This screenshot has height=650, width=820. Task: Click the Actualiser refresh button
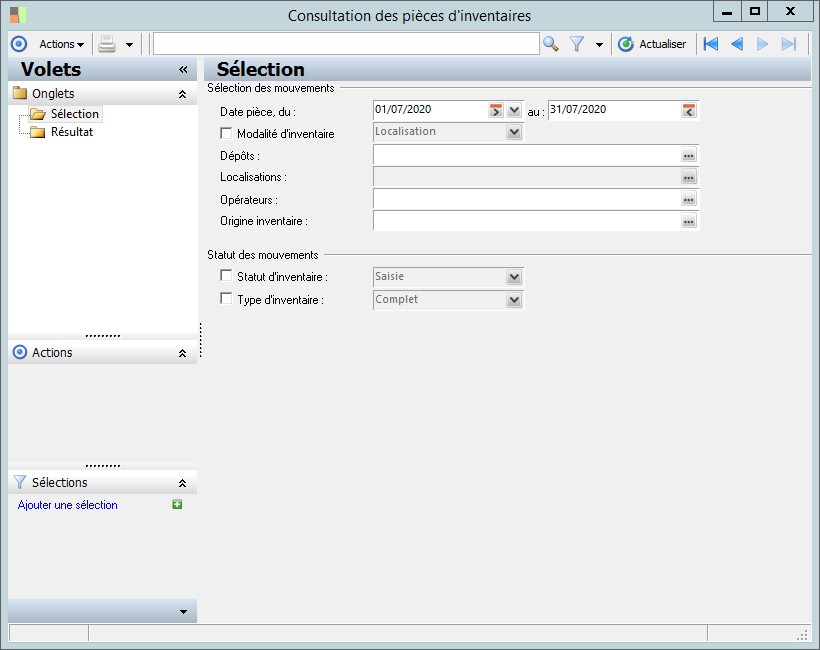tap(652, 44)
